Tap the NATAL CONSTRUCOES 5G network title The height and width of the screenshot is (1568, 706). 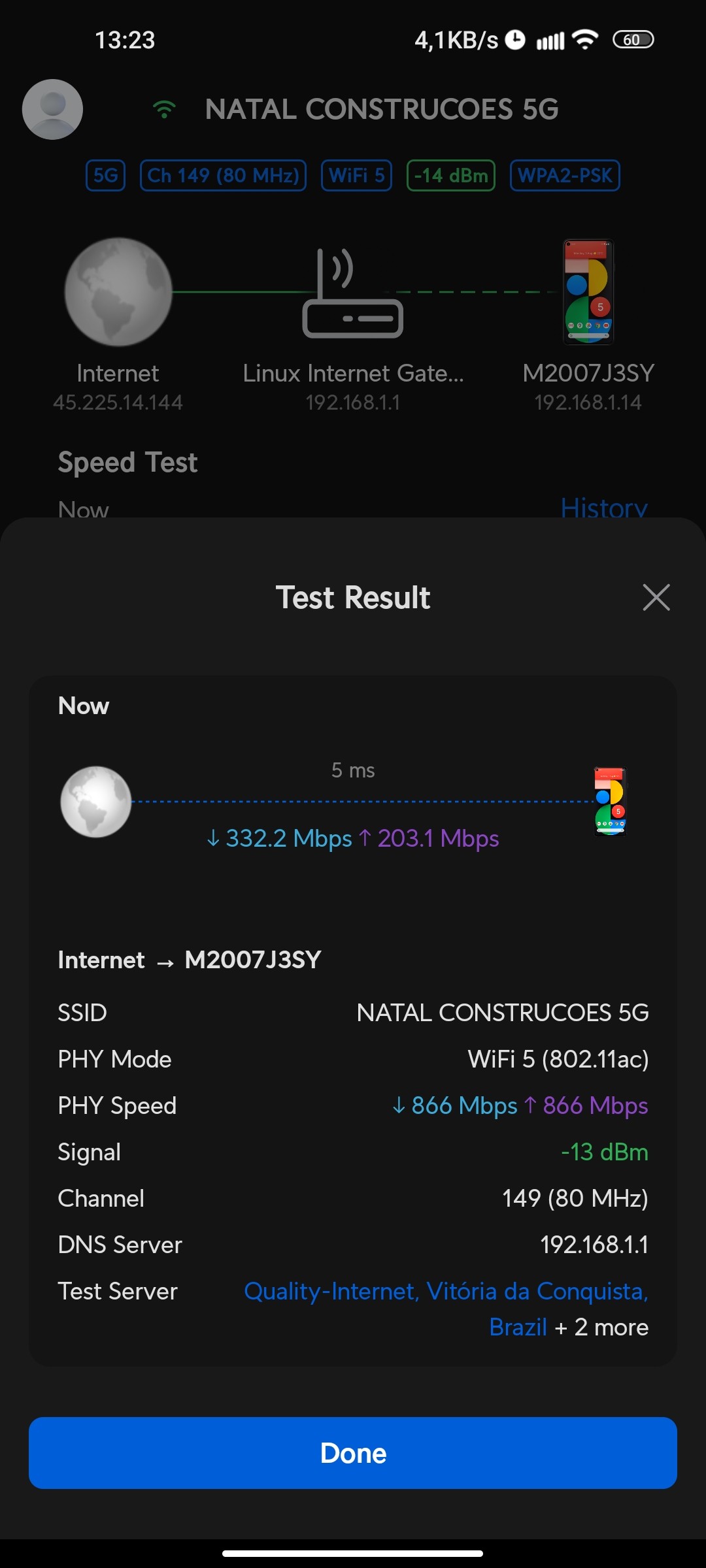[382, 109]
